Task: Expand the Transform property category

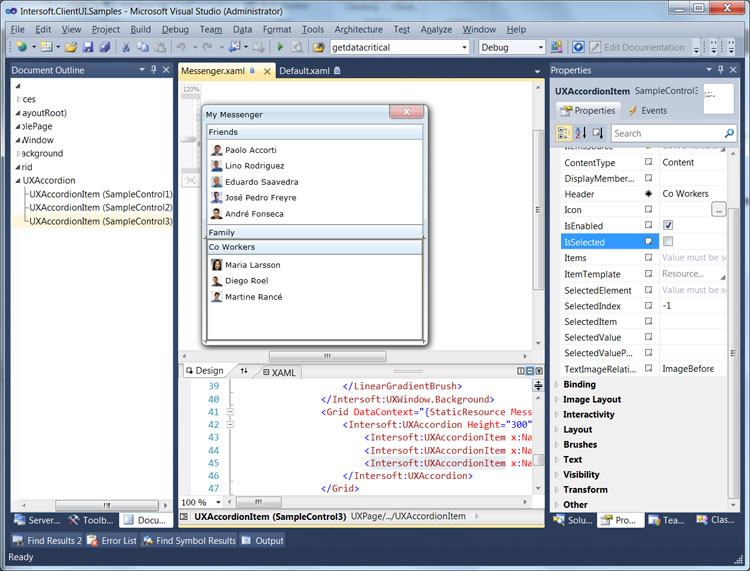Action: (x=556, y=490)
